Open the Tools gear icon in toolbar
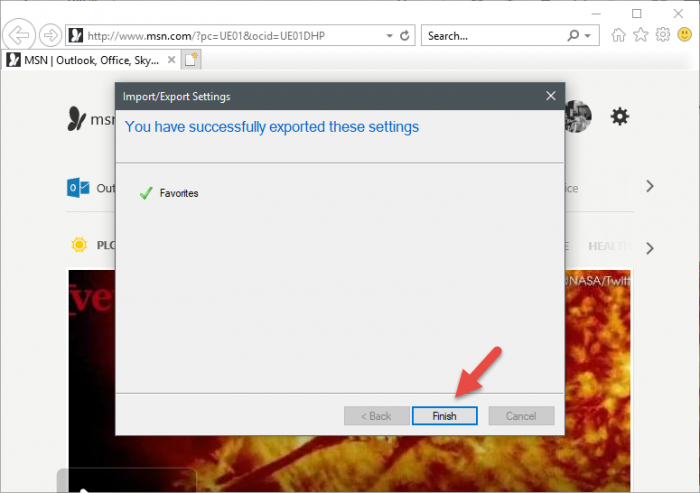The height and width of the screenshot is (493, 700). click(x=662, y=34)
